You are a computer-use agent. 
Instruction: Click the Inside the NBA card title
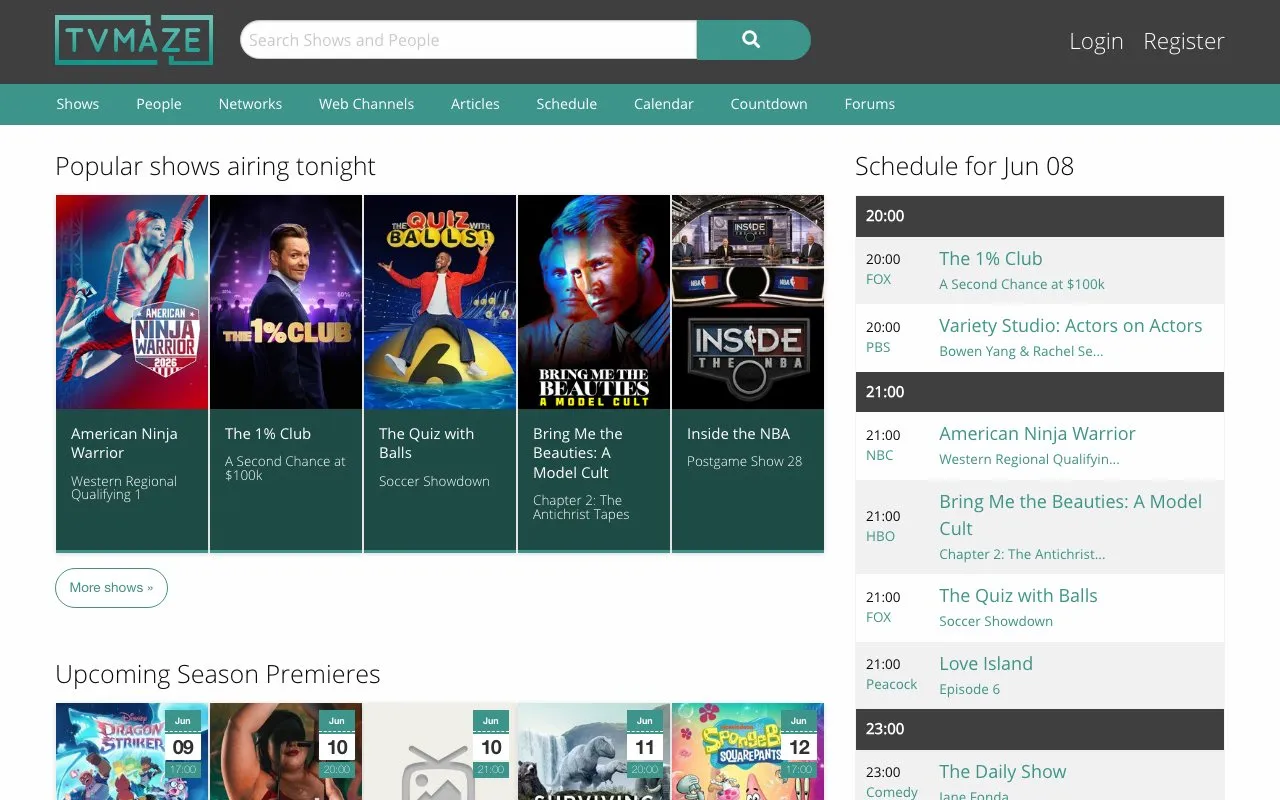[738, 434]
